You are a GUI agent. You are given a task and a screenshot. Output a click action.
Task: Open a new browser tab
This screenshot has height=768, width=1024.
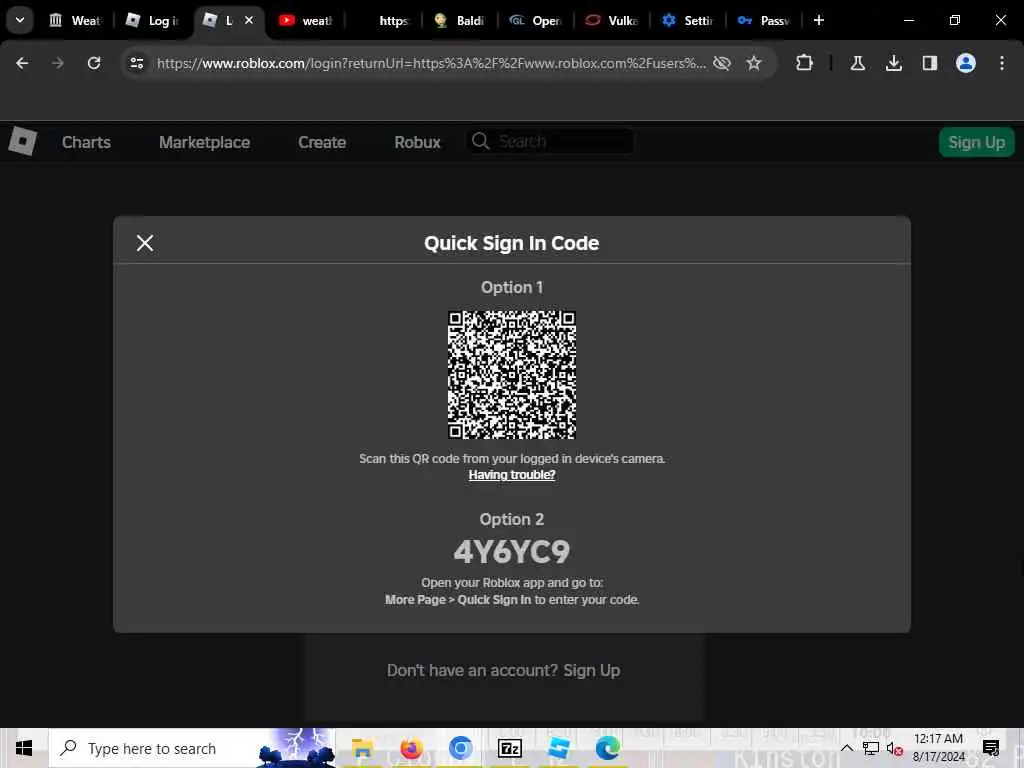[819, 20]
